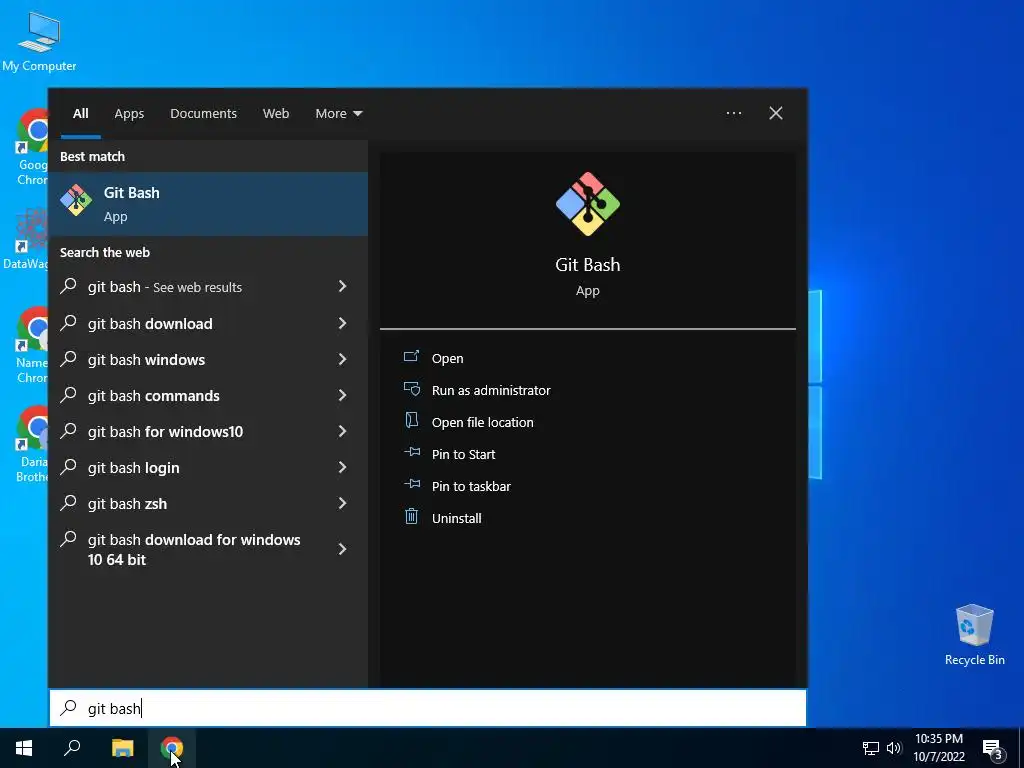Choose Run as administrator
The height and width of the screenshot is (768, 1024).
click(x=491, y=390)
